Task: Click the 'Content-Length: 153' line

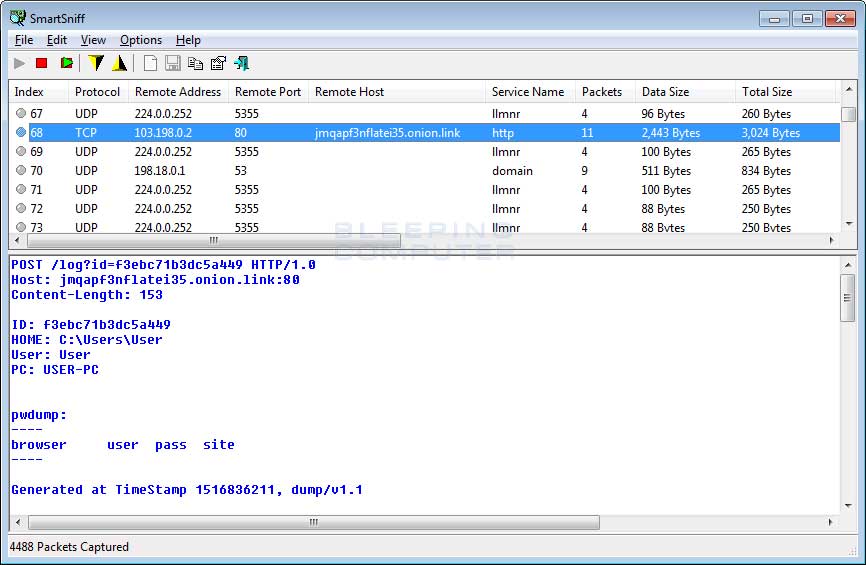Action: pyautogui.click(x=87, y=294)
